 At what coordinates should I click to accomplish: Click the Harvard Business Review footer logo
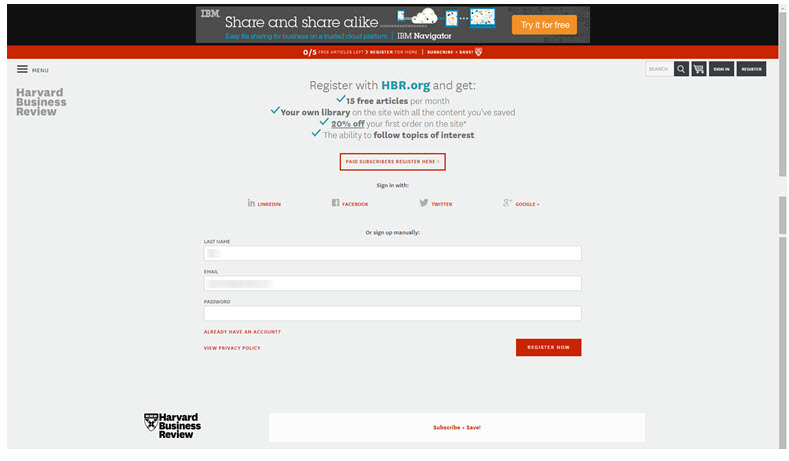[172, 426]
